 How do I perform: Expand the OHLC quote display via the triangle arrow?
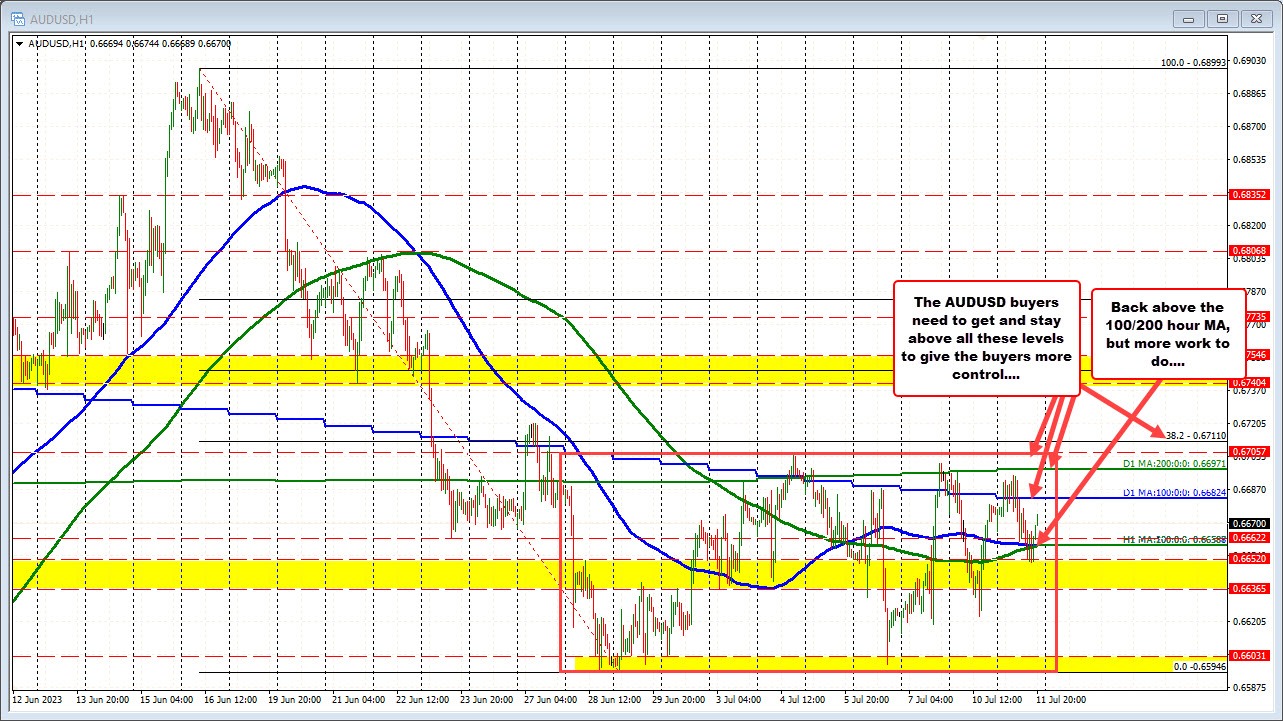(19, 44)
